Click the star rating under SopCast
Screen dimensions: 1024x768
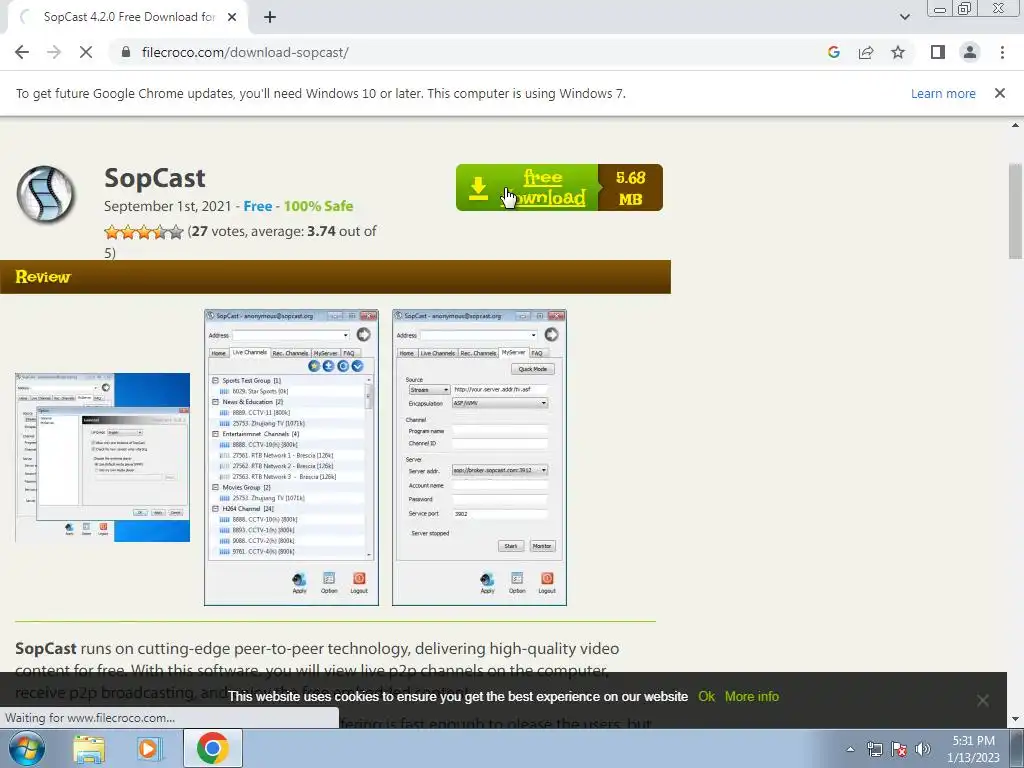(x=144, y=232)
